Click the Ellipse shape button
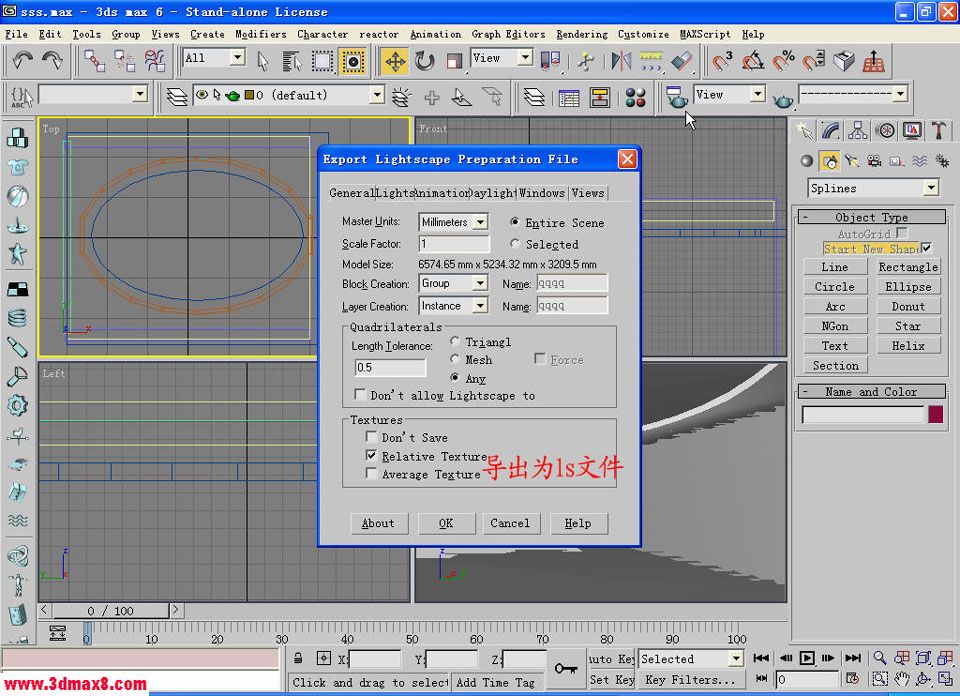Viewport: 960px width, 696px height. (908, 286)
